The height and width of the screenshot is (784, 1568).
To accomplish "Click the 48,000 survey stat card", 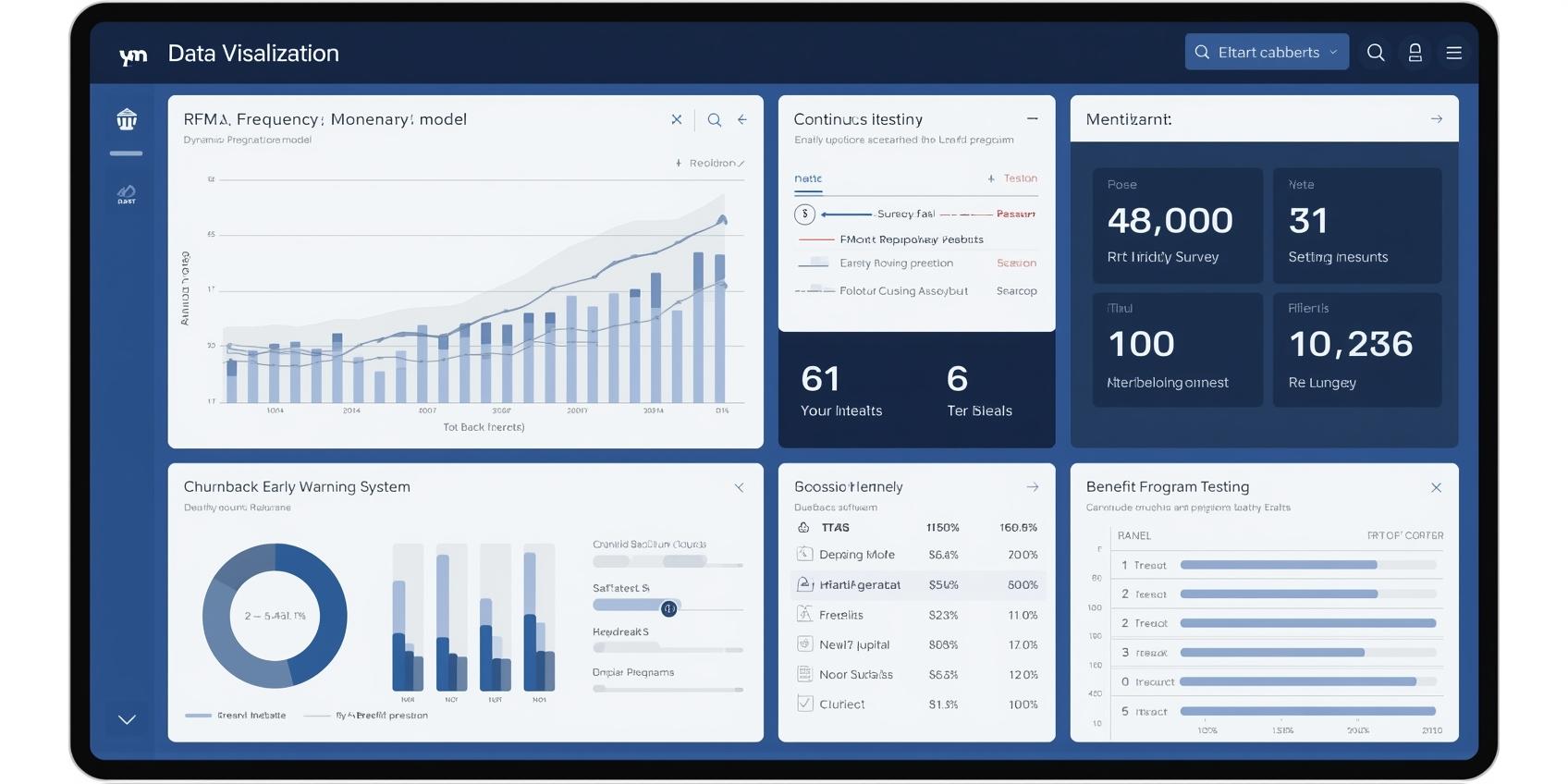I will click(1176, 225).
